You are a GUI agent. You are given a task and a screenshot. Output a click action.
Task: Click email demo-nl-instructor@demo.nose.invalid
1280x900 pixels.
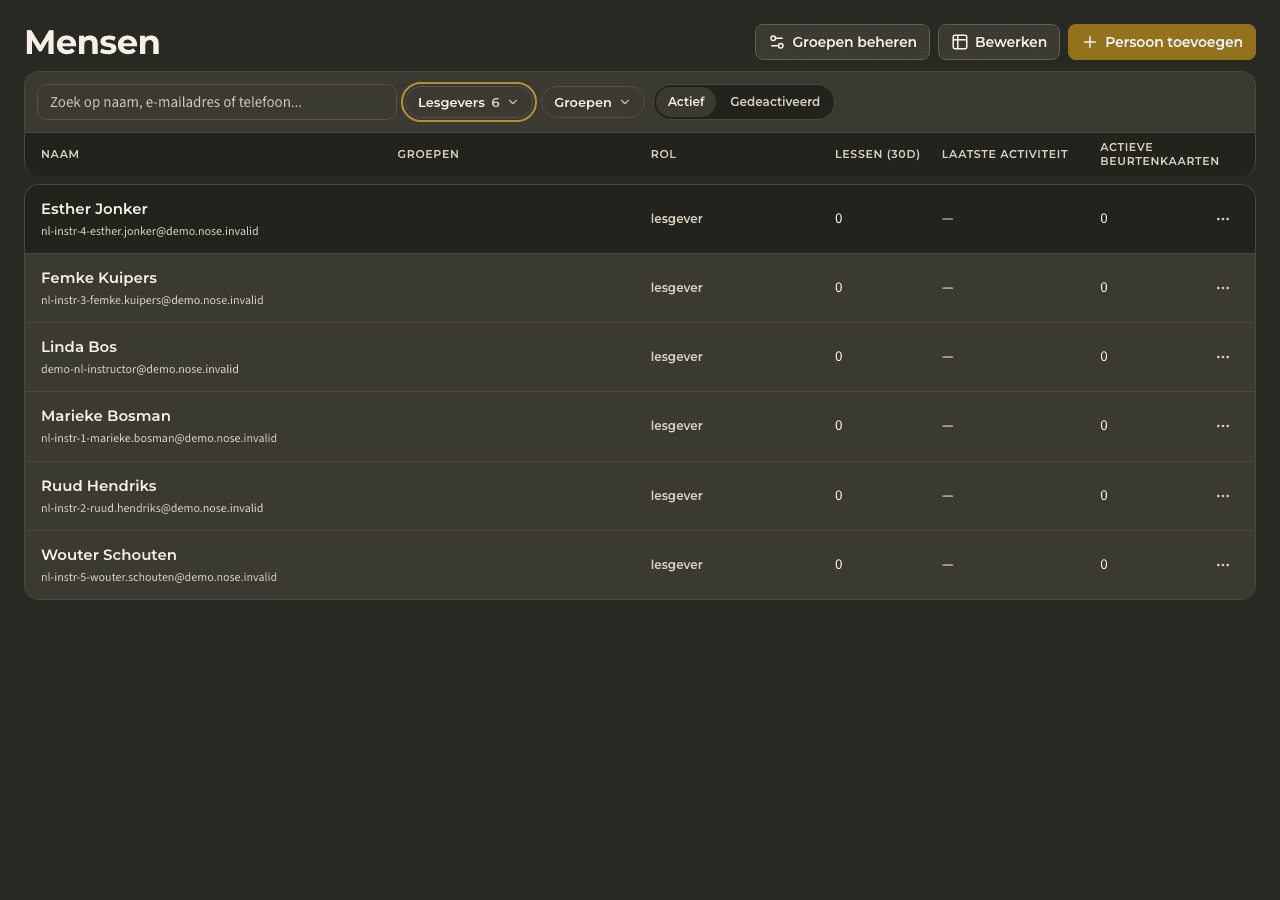(140, 369)
